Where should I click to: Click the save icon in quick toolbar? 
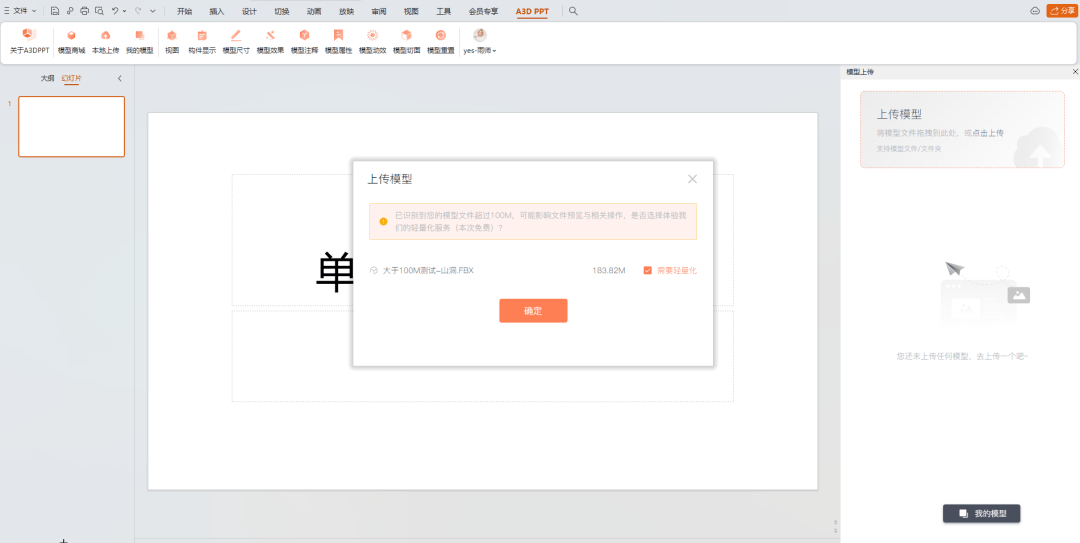tap(55, 11)
